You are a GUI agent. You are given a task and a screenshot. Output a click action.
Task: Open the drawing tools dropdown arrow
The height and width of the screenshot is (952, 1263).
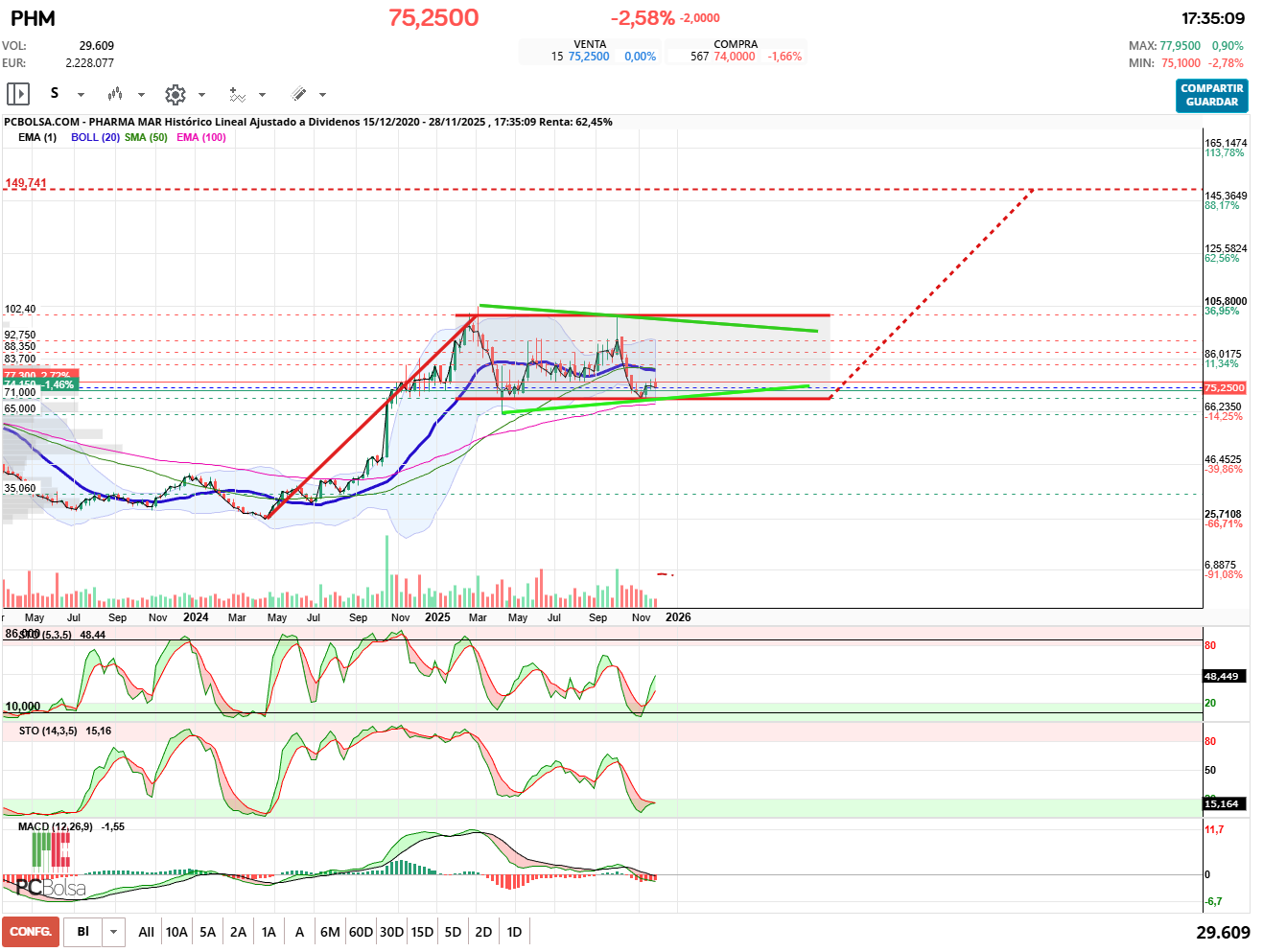pyautogui.click(x=322, y=95)
